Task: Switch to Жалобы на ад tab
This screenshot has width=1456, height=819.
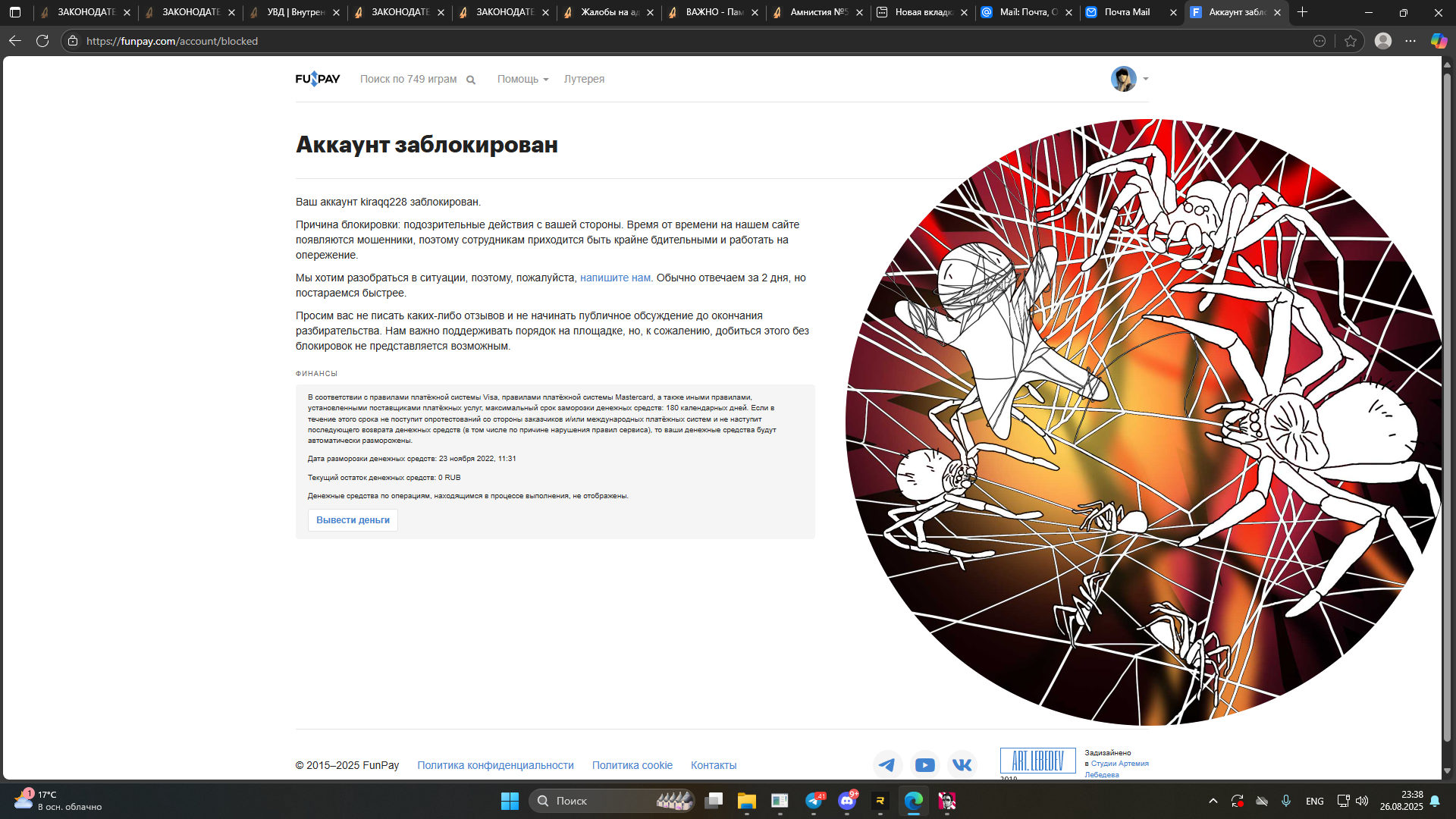Action: (x=610, y=12)
